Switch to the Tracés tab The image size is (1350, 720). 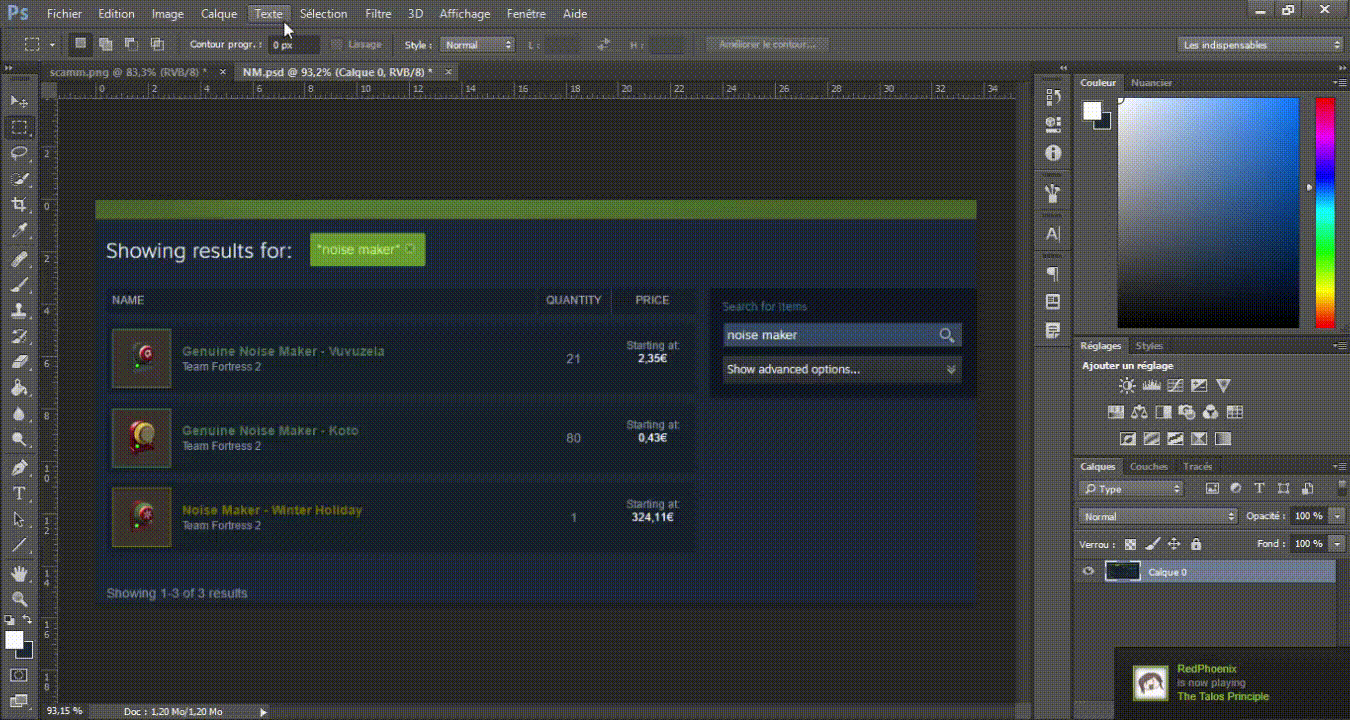(x=1197, y=467)
